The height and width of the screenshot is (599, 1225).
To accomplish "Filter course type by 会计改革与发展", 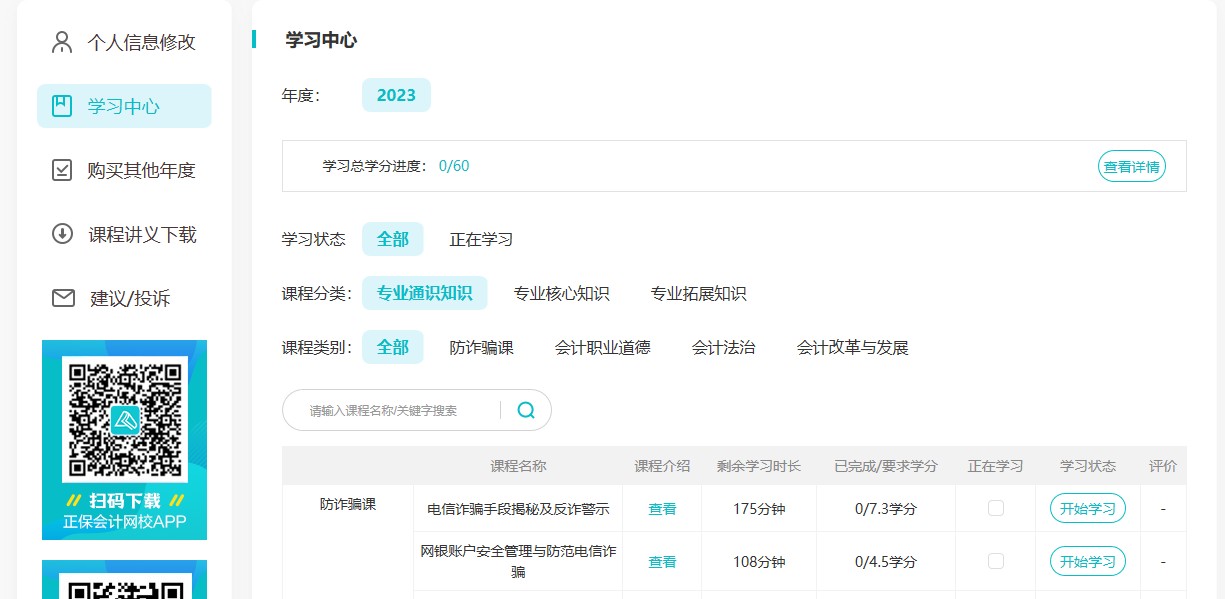I will [x=852, y=347].
